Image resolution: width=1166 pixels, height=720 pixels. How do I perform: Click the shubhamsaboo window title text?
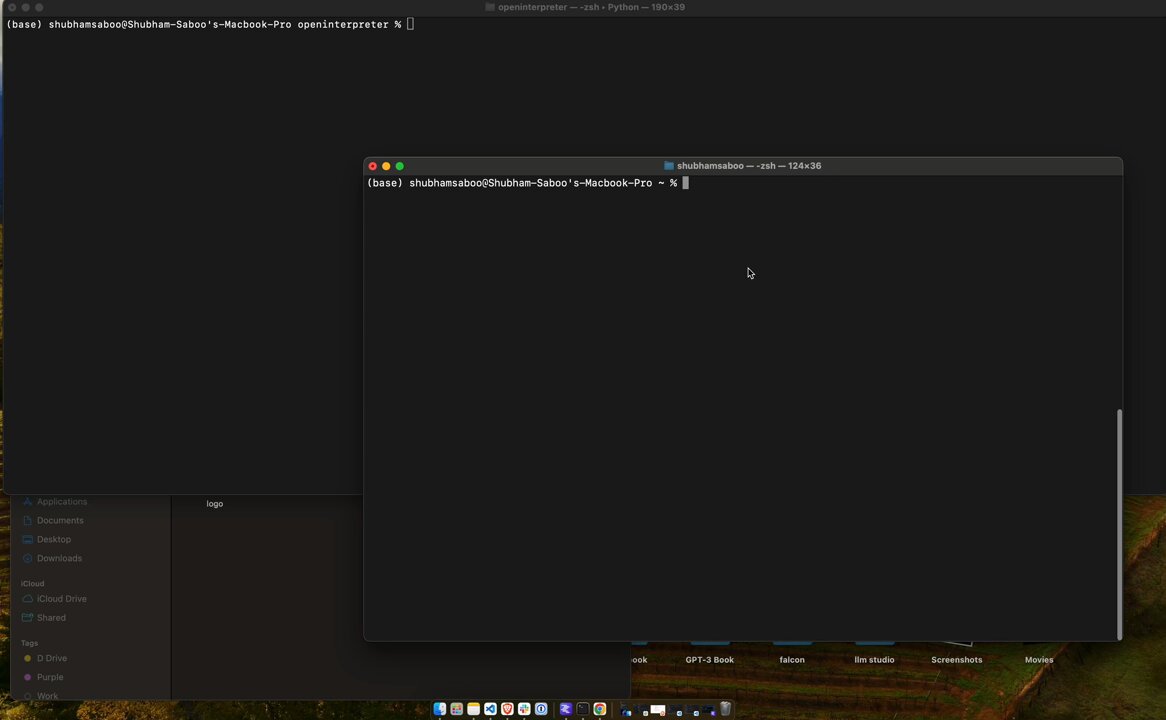[749, 166]
